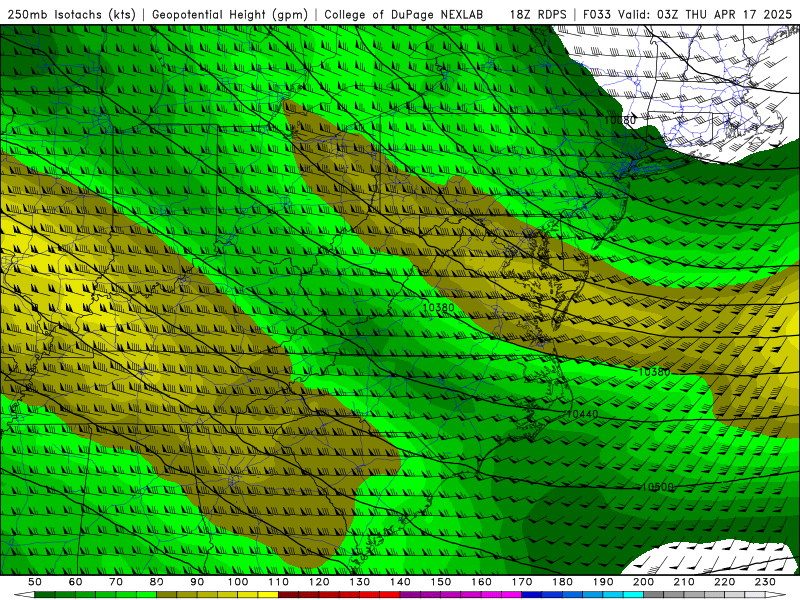Click the right arrow end of the color bar
Screen dimensions: 800x600
point(777,595)
